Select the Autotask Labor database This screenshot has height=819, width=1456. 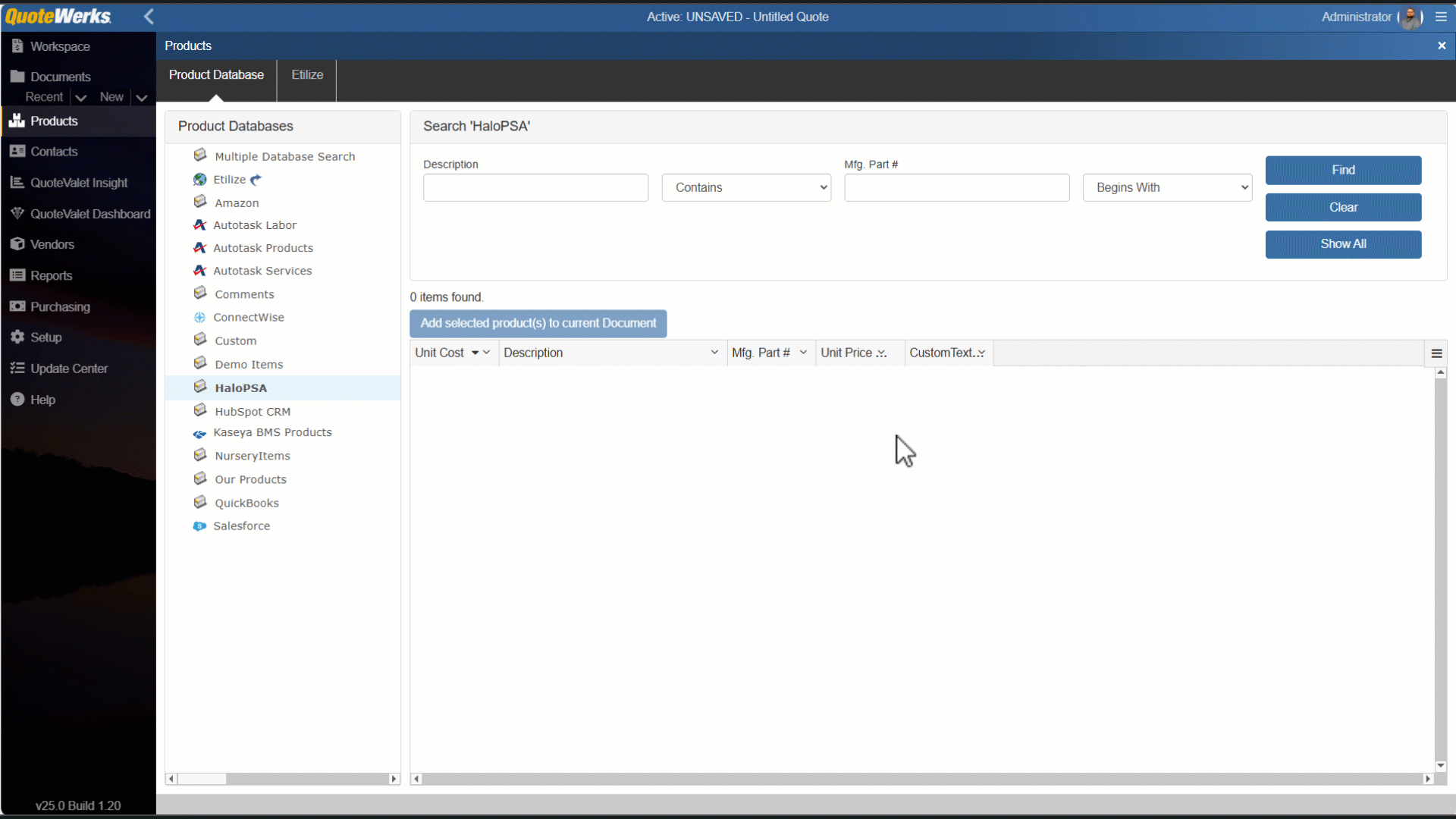254,225
